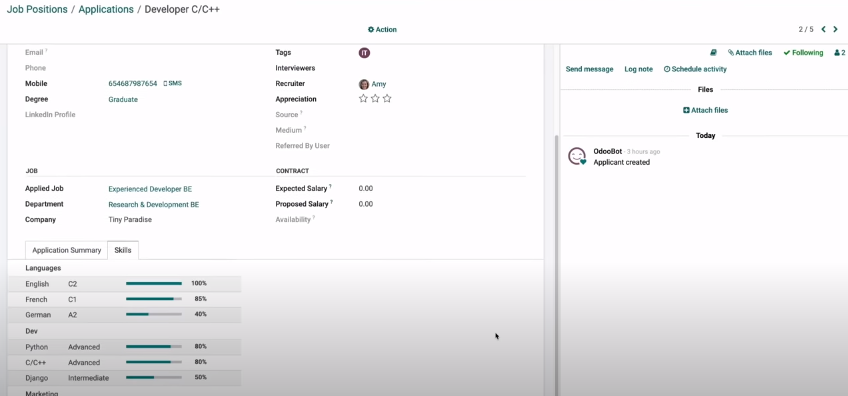Click Tiny Paradise company text
This screenshot has width=848, height=396.
(130, 220)
